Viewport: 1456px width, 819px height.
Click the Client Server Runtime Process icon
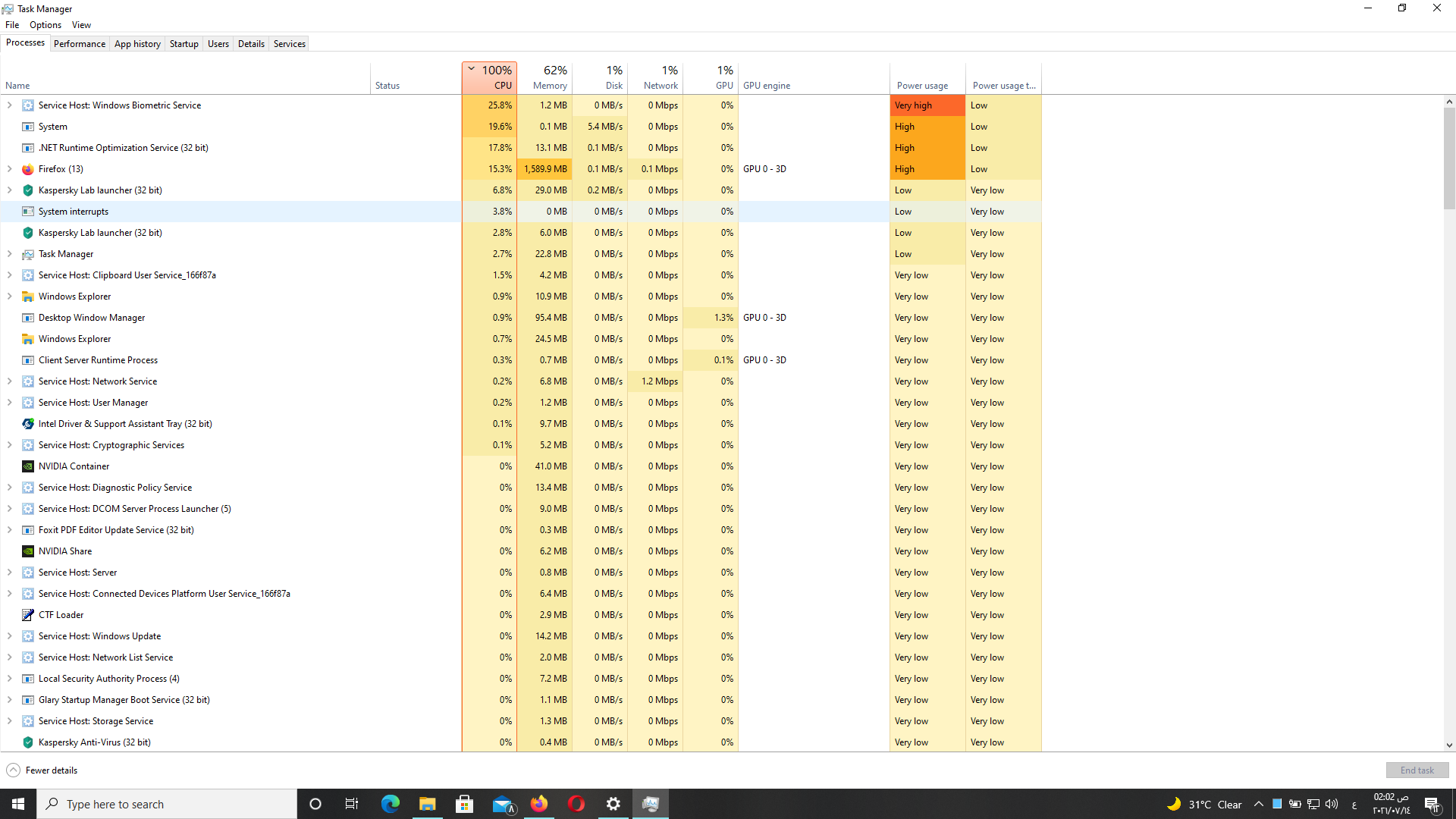coord(28,360)
